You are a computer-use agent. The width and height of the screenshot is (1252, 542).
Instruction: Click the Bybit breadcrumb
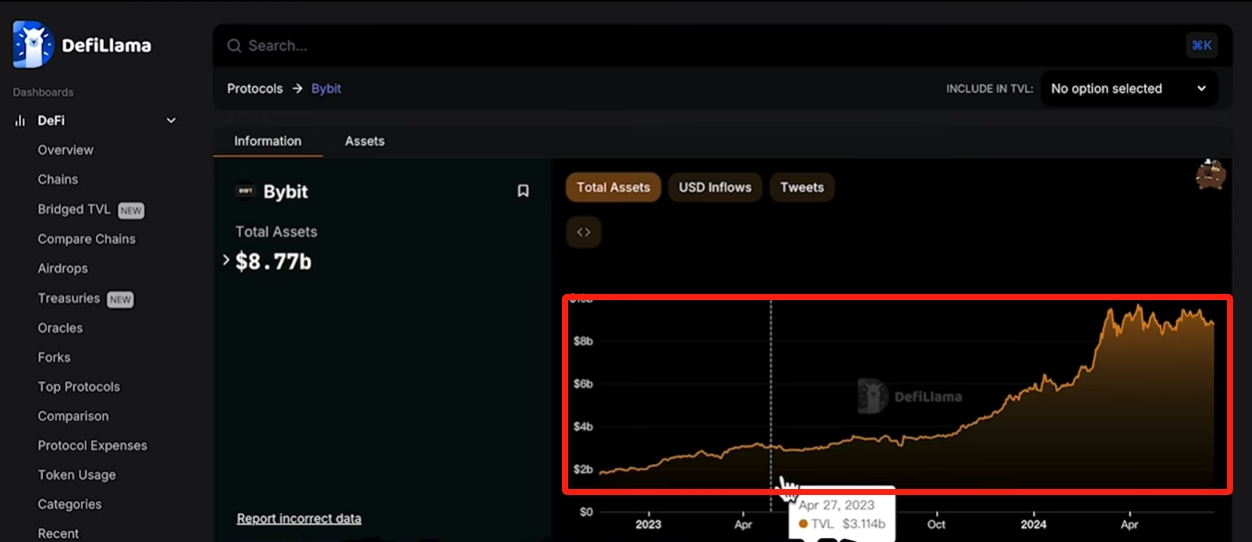coord(326,88)
